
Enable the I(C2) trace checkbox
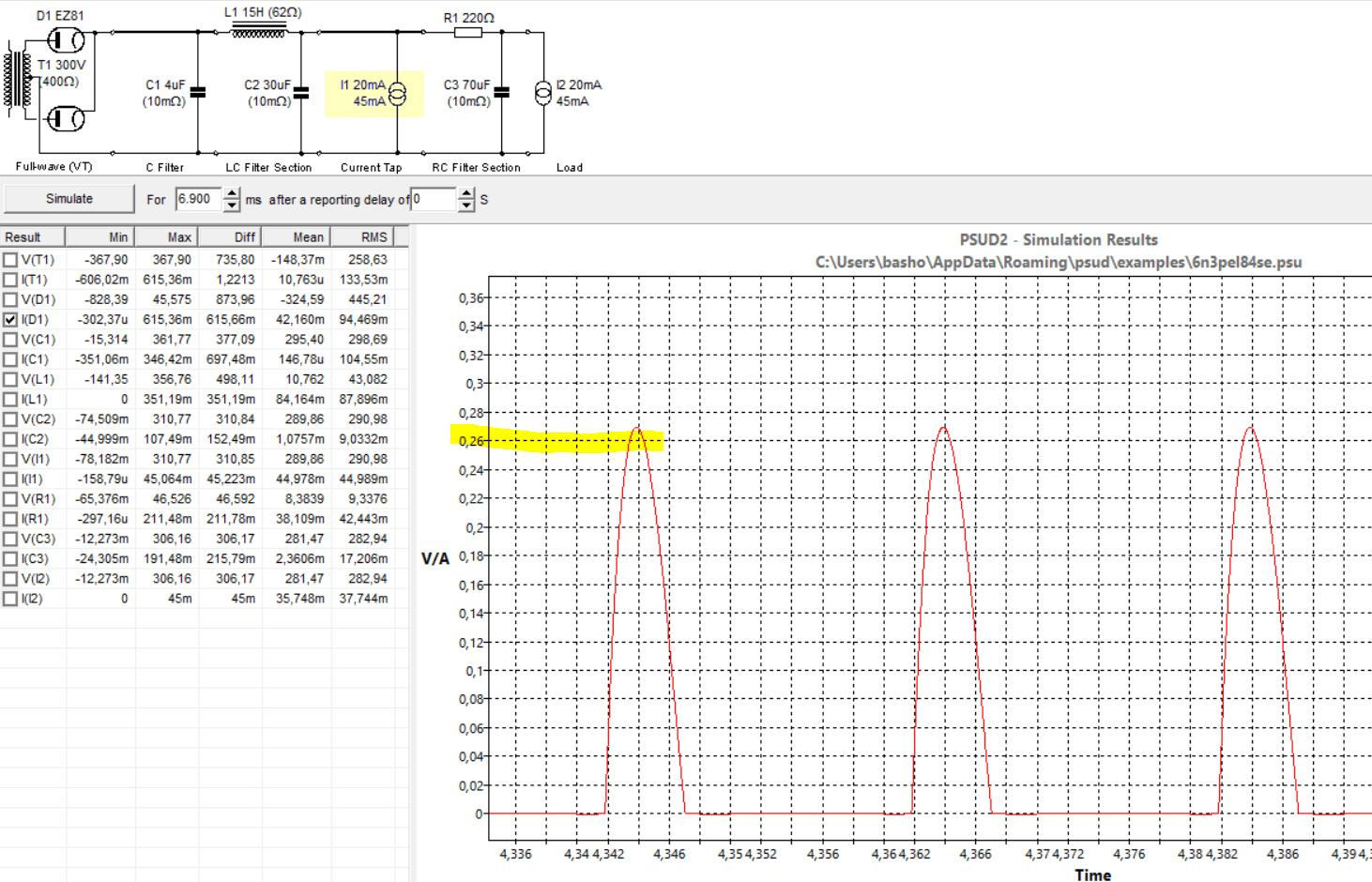[10, 439]
